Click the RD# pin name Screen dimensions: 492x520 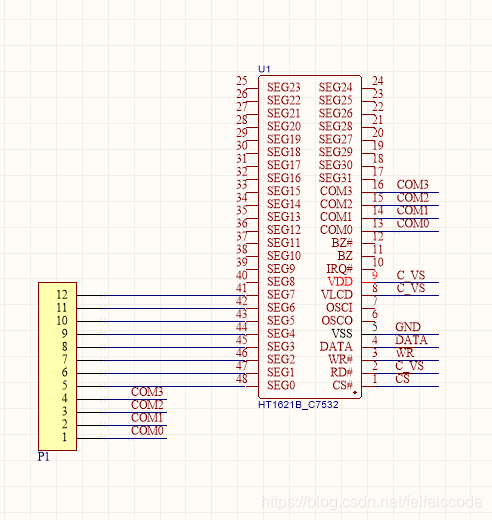341,372
